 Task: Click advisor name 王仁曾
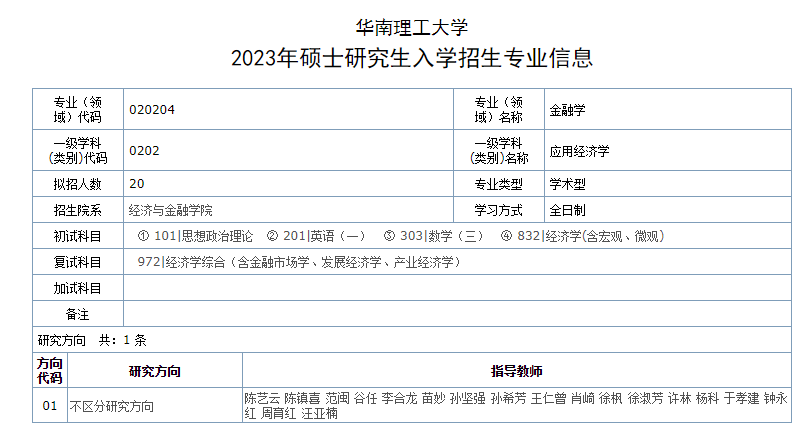pyautogui.click(x=549, y=398)
